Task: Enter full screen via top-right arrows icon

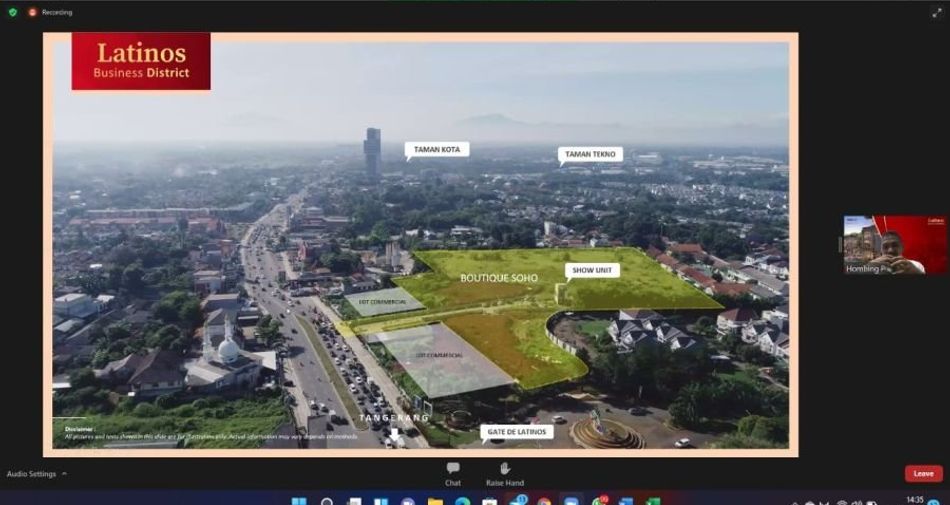Action: click(937, 12)
